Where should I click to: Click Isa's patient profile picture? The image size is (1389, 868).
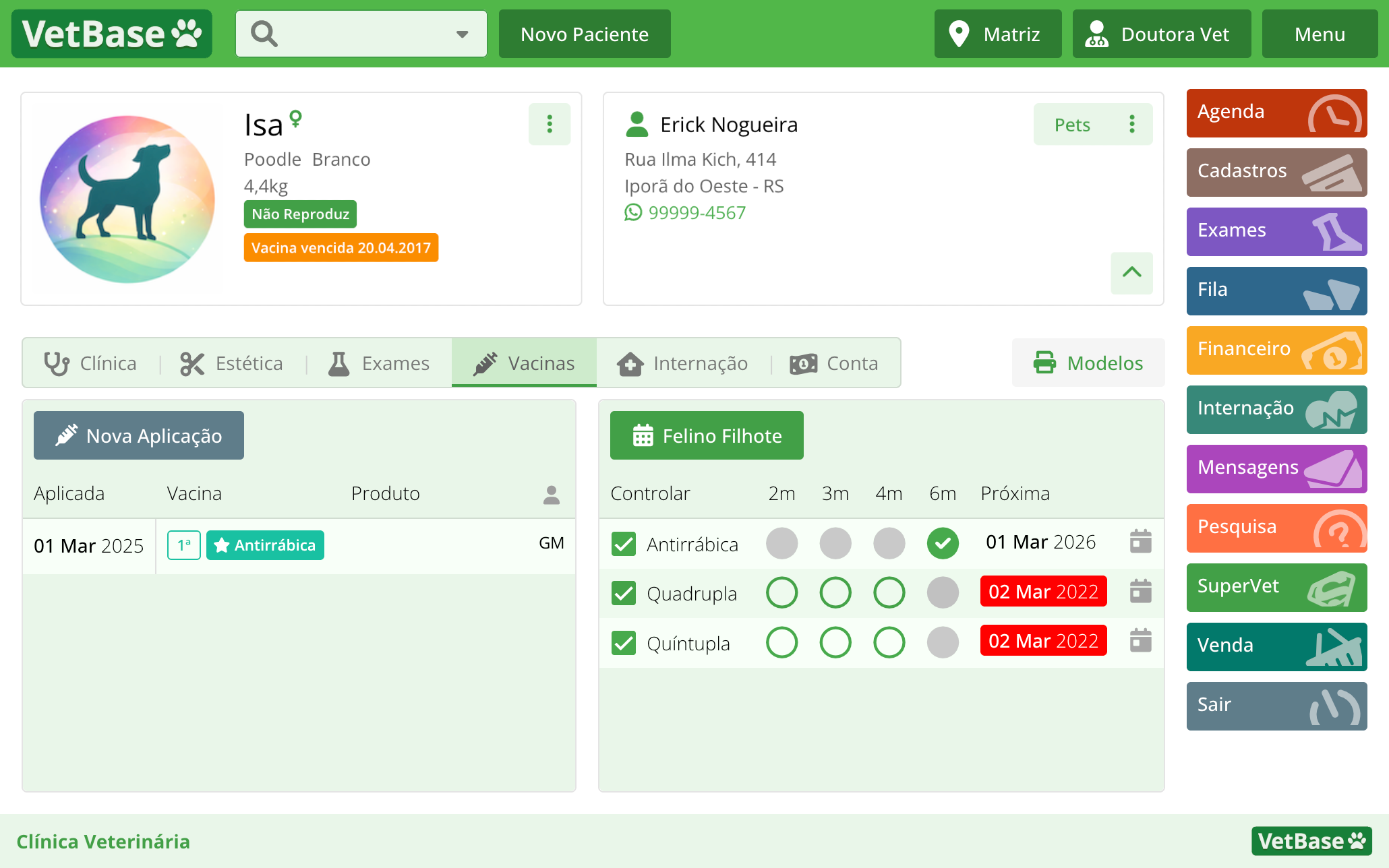click(127, 199)
